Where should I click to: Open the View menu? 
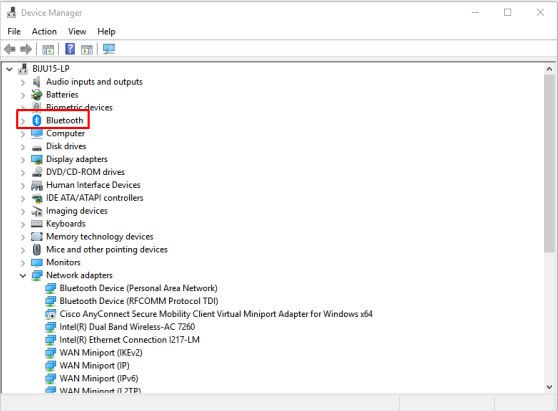click(77, 32)
